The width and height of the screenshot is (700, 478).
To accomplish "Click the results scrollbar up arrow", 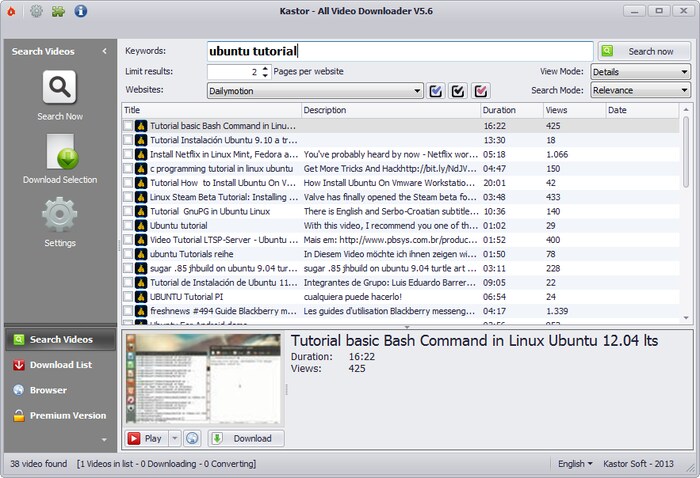I will pos(686,109).
